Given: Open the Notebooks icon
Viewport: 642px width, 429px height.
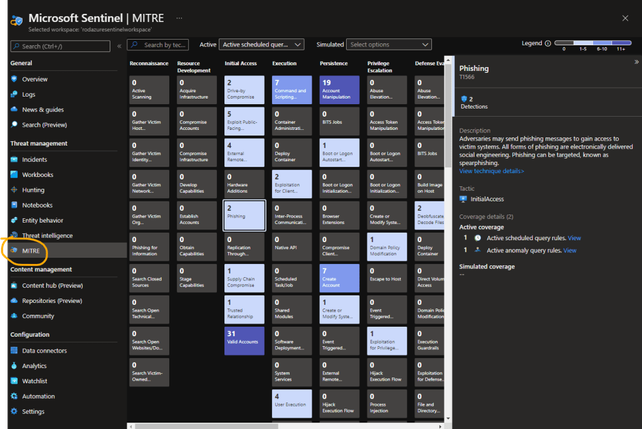Looking at the screenshot, I should point(14,205).
